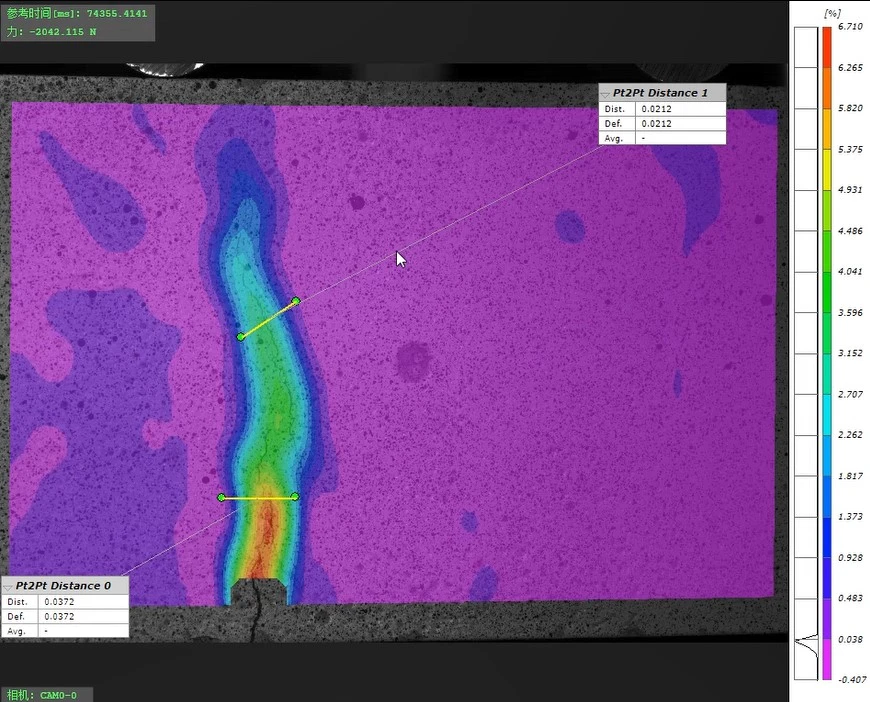Collapse the Pt2Pt Distance 0 panel triangle
The height and width of the screenshot is (702, 870).
point(9,586)
